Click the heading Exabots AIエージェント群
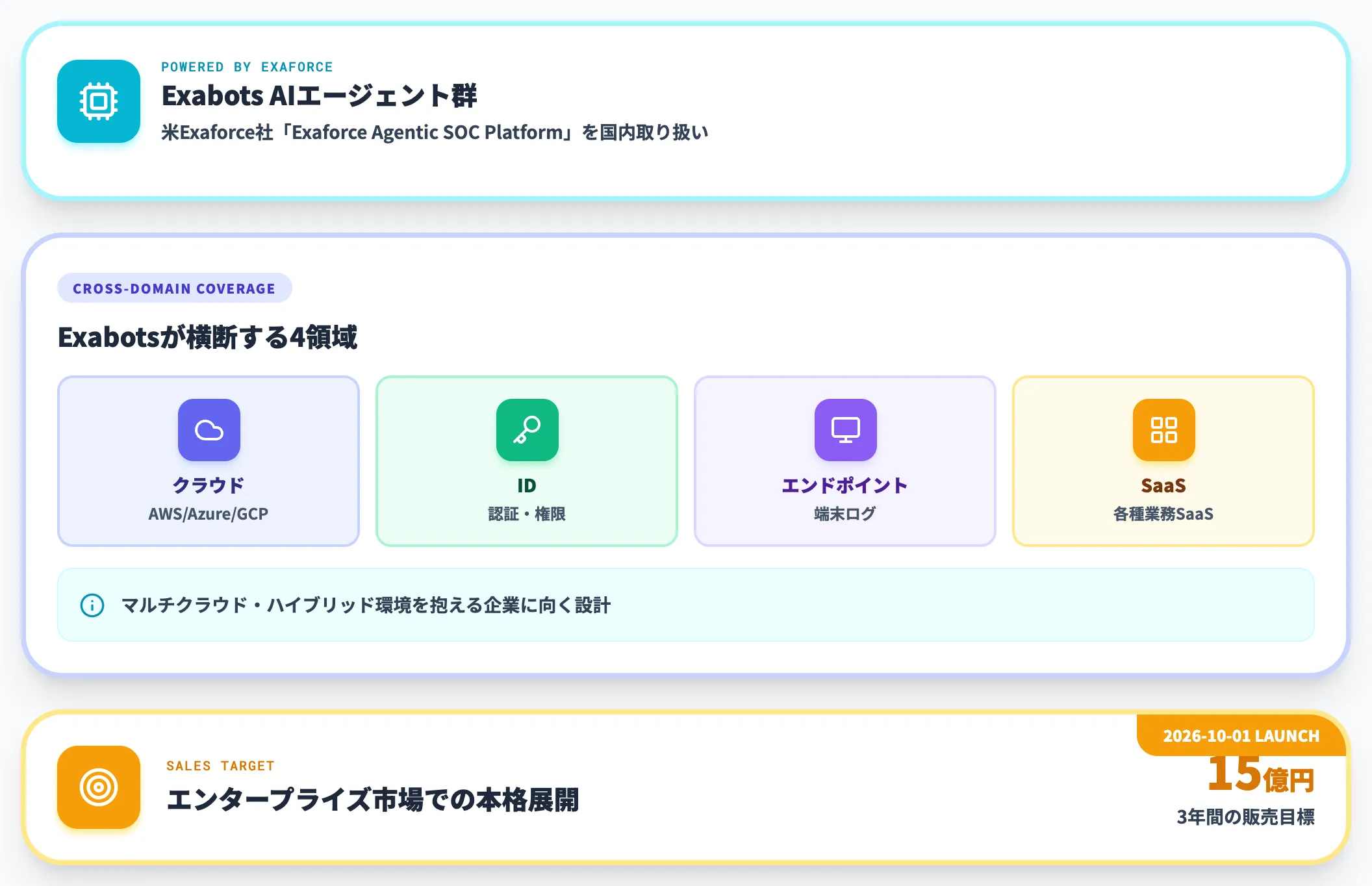This screenshot has width=1372, height=886. pyautogui.click(x=319, y=95)
